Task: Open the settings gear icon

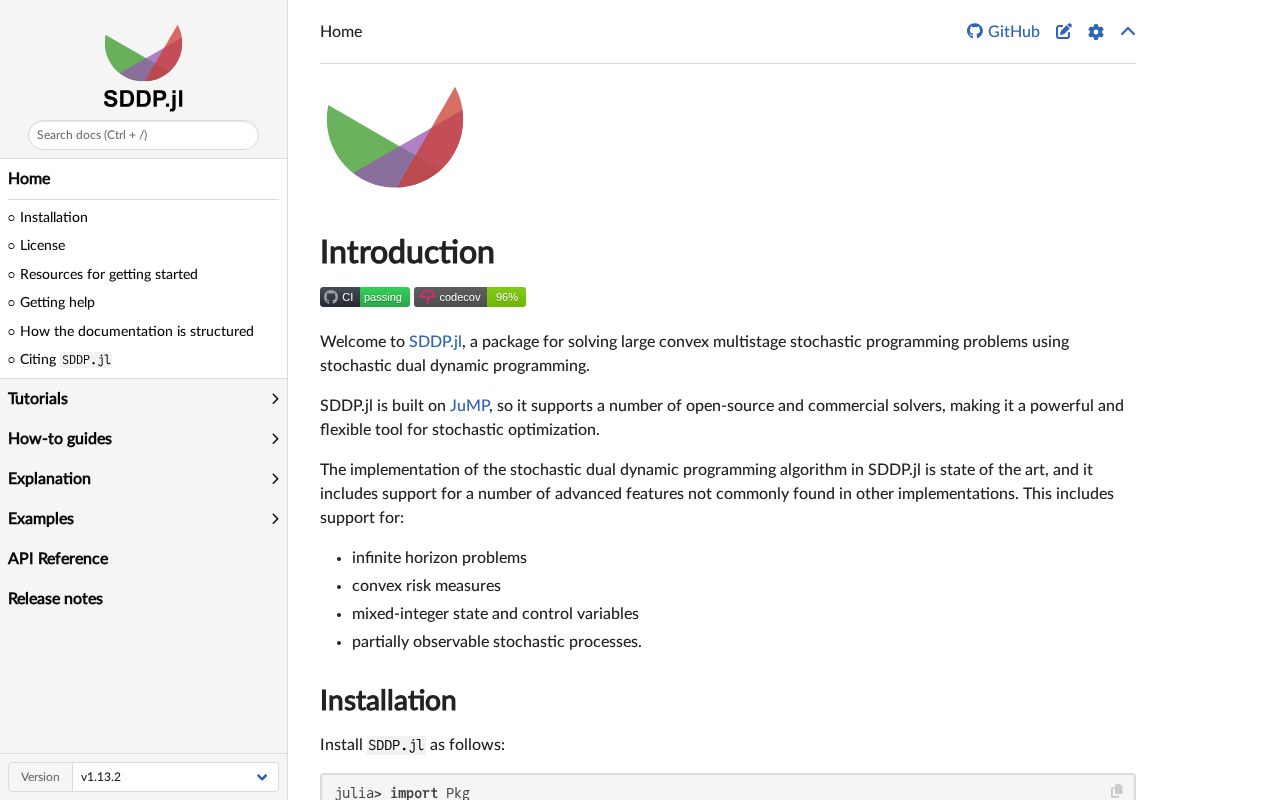Action: tap(1096, 31)
